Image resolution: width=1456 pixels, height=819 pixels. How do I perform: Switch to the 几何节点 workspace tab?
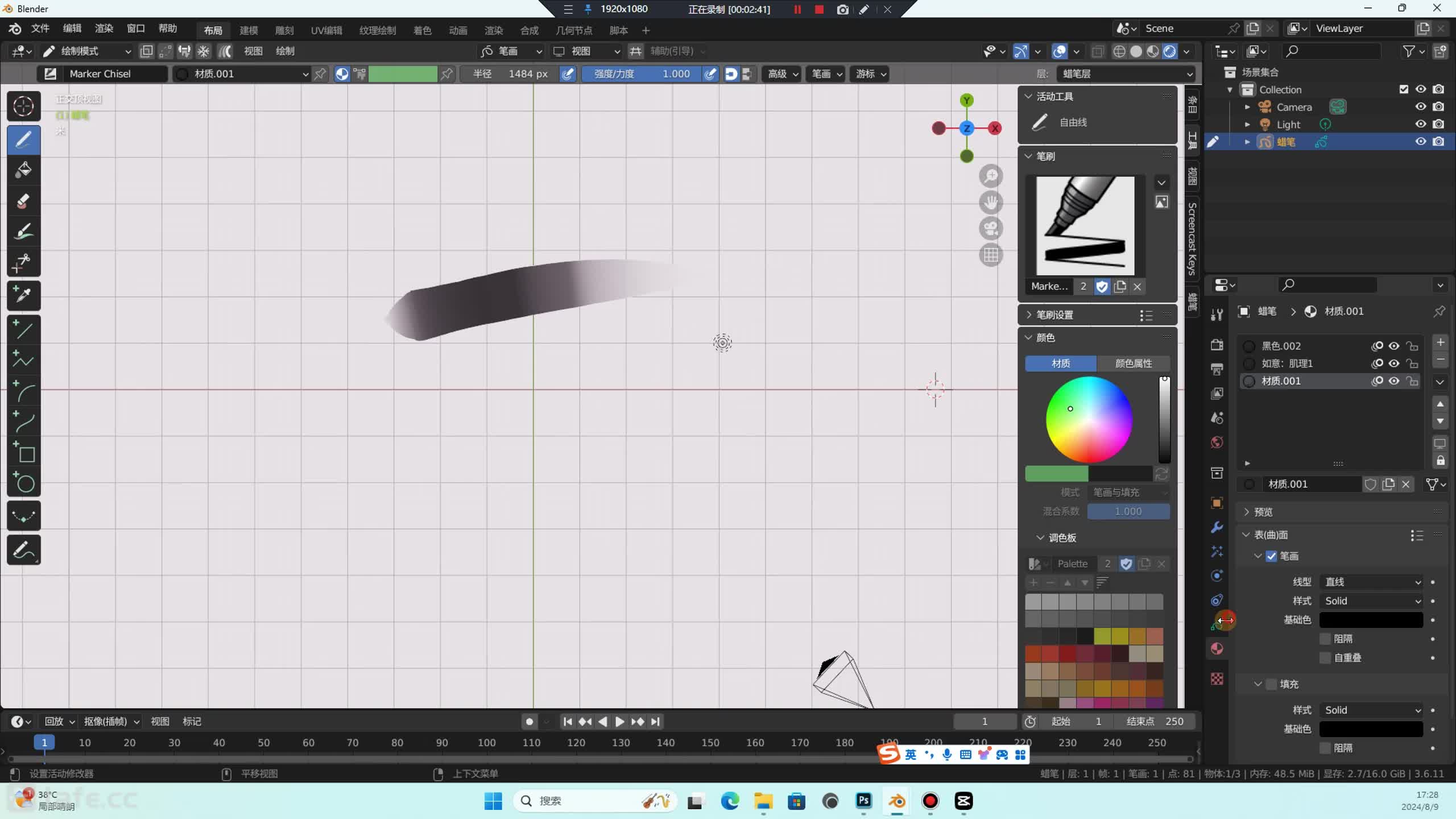[x=574, y=30]
